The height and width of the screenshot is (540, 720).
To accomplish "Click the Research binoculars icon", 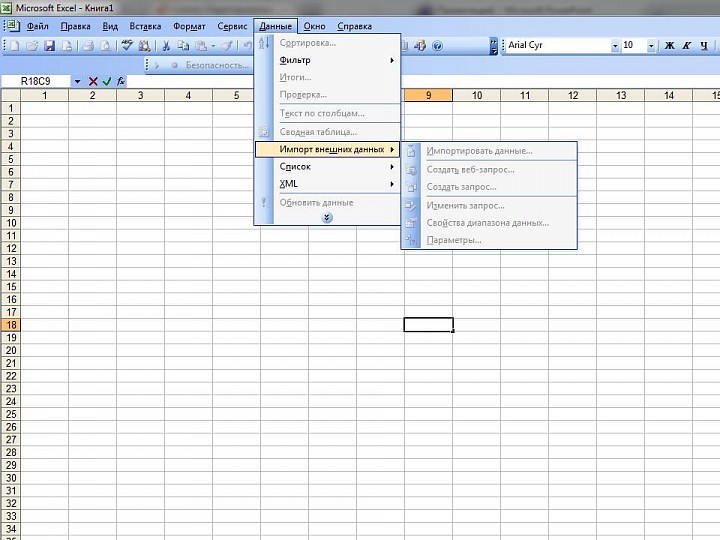I will [145, 45].
